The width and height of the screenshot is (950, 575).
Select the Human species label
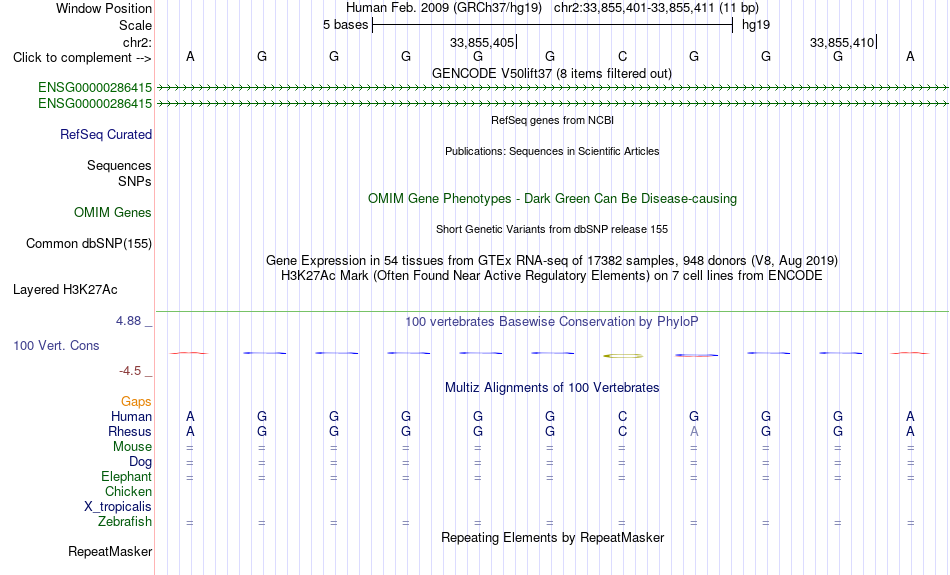tap(131, 416)
